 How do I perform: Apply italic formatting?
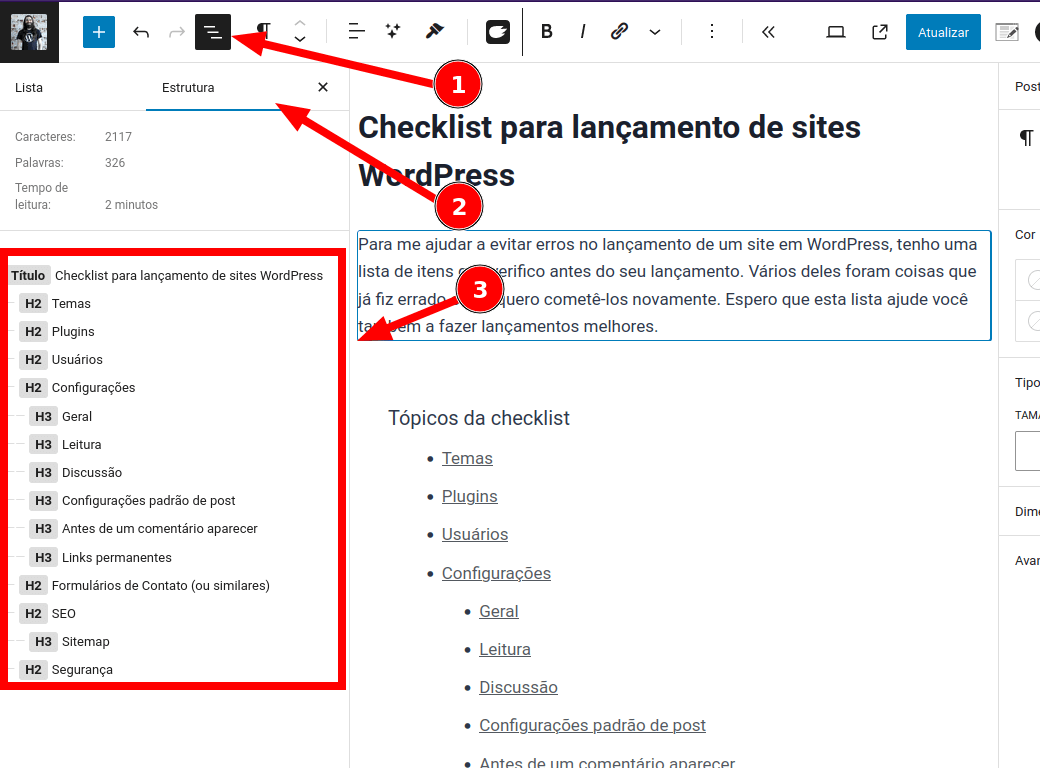(583, 32)
